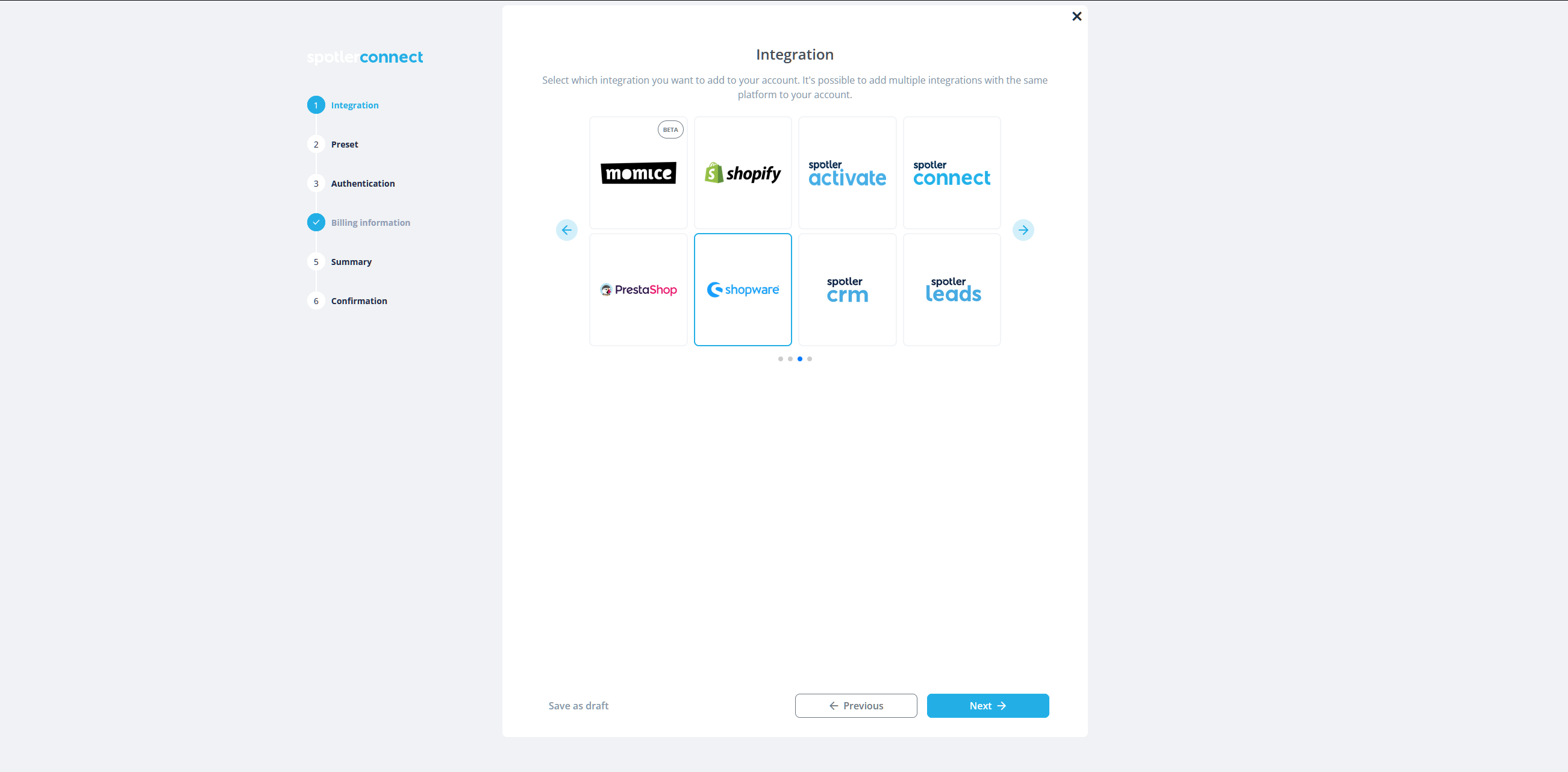Click Save as draft link

point(578,705)
